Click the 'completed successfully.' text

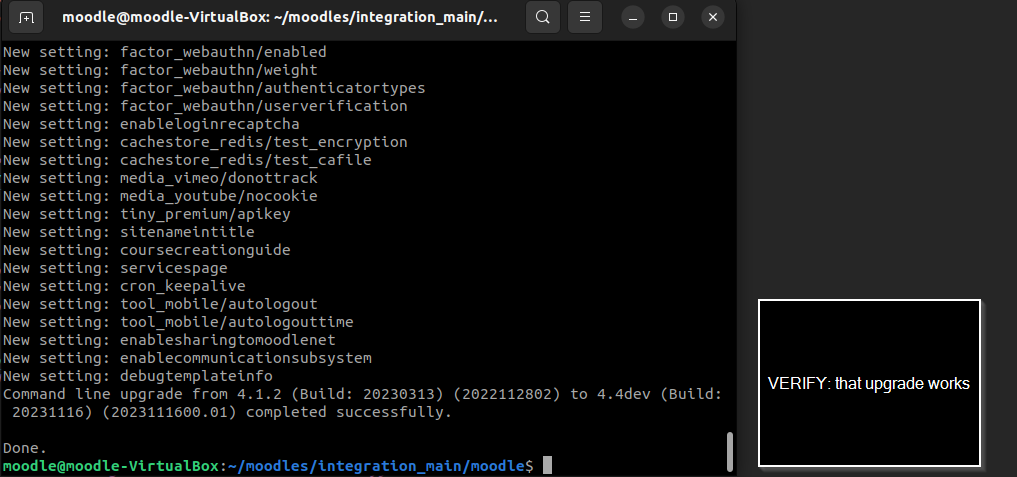(x=349, y=412)
